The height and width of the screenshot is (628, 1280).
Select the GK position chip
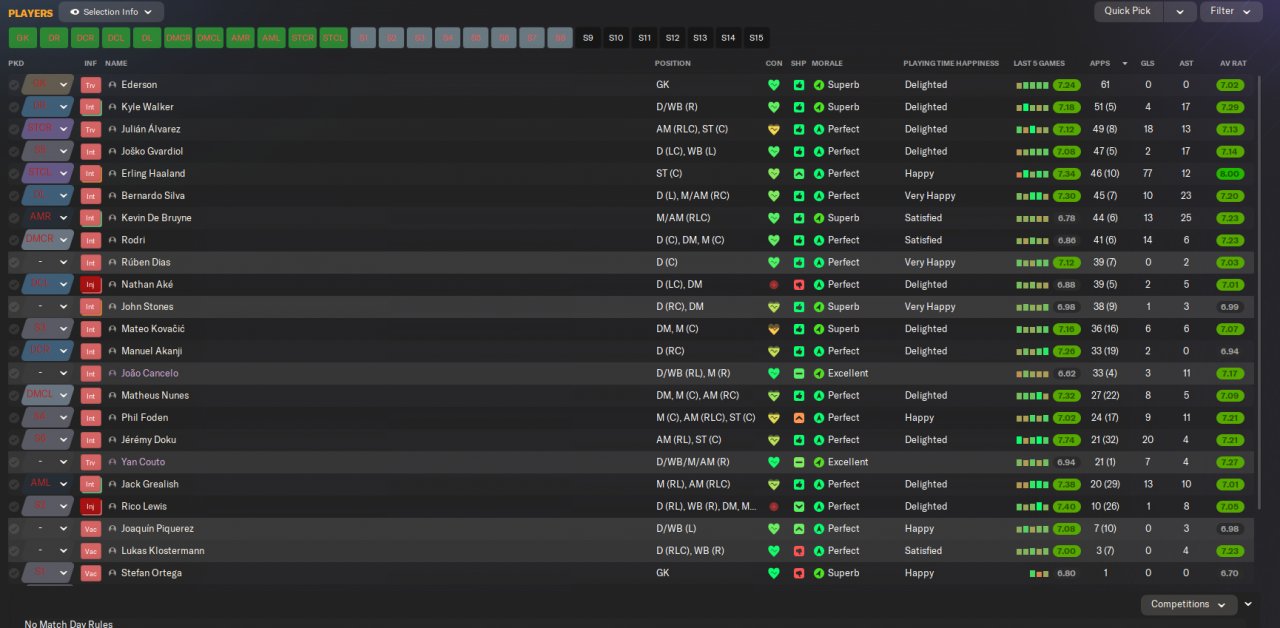click(x=23, y=38)
